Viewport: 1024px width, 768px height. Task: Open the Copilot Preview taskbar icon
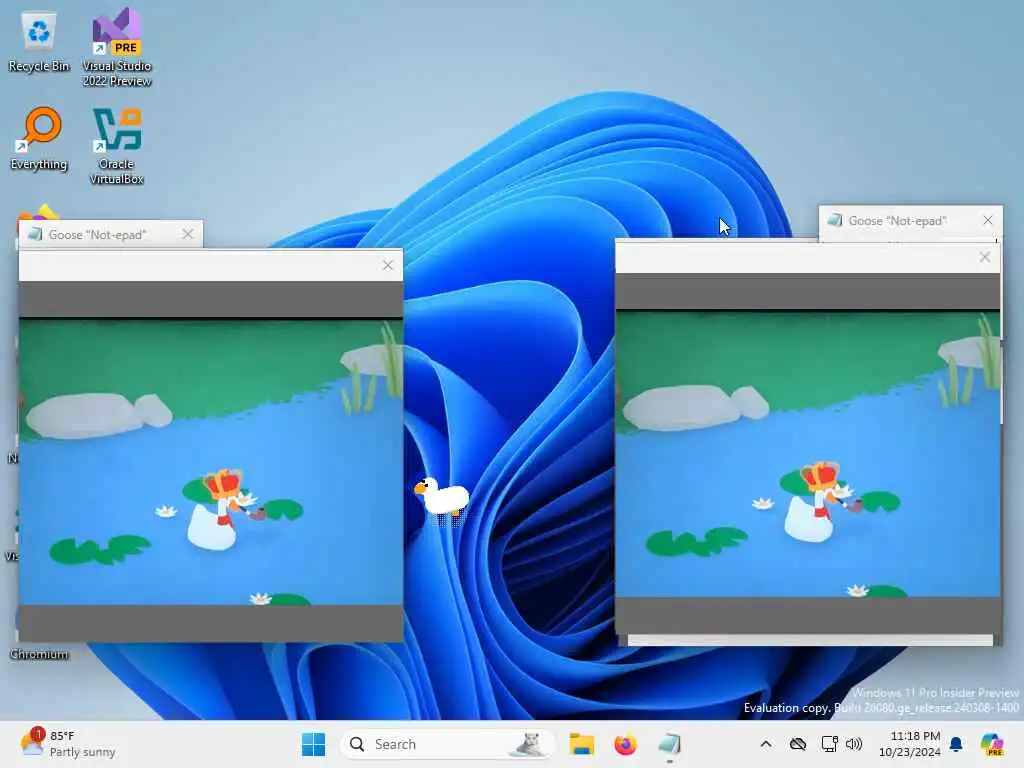click(992, 744)
